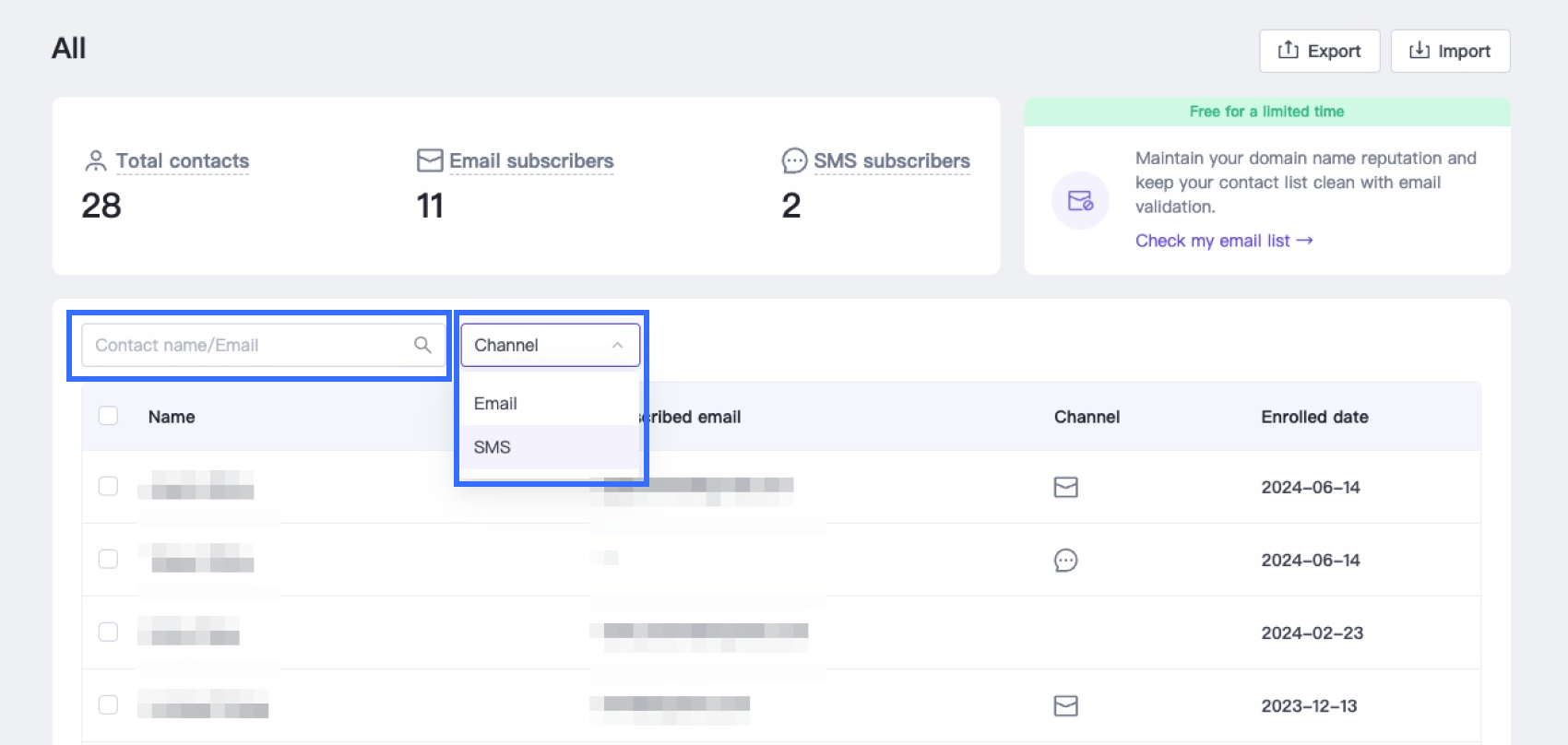
Task: Click the SMS subscribers chat bubble icon
Action: point(793,161)
